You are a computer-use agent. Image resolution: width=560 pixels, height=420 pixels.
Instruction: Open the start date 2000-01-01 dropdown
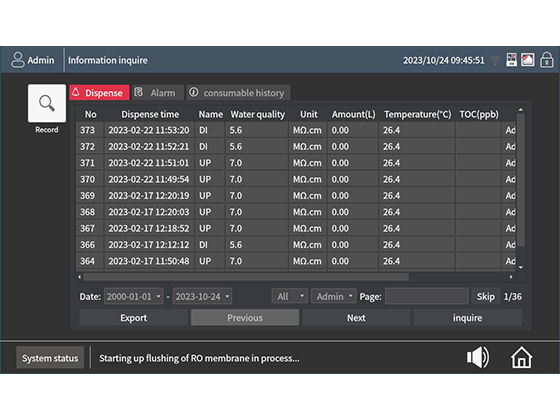[x=134, y=296]
